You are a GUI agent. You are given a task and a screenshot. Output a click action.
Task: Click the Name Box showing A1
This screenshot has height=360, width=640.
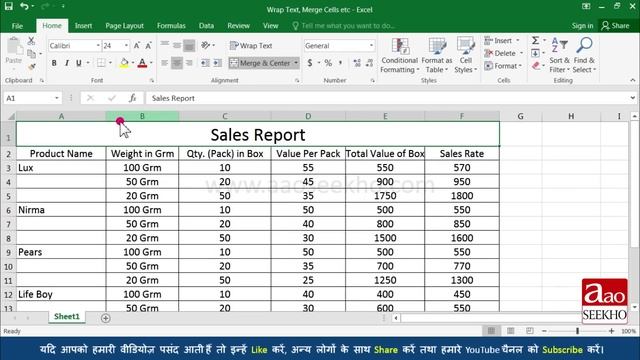point(33,98)
